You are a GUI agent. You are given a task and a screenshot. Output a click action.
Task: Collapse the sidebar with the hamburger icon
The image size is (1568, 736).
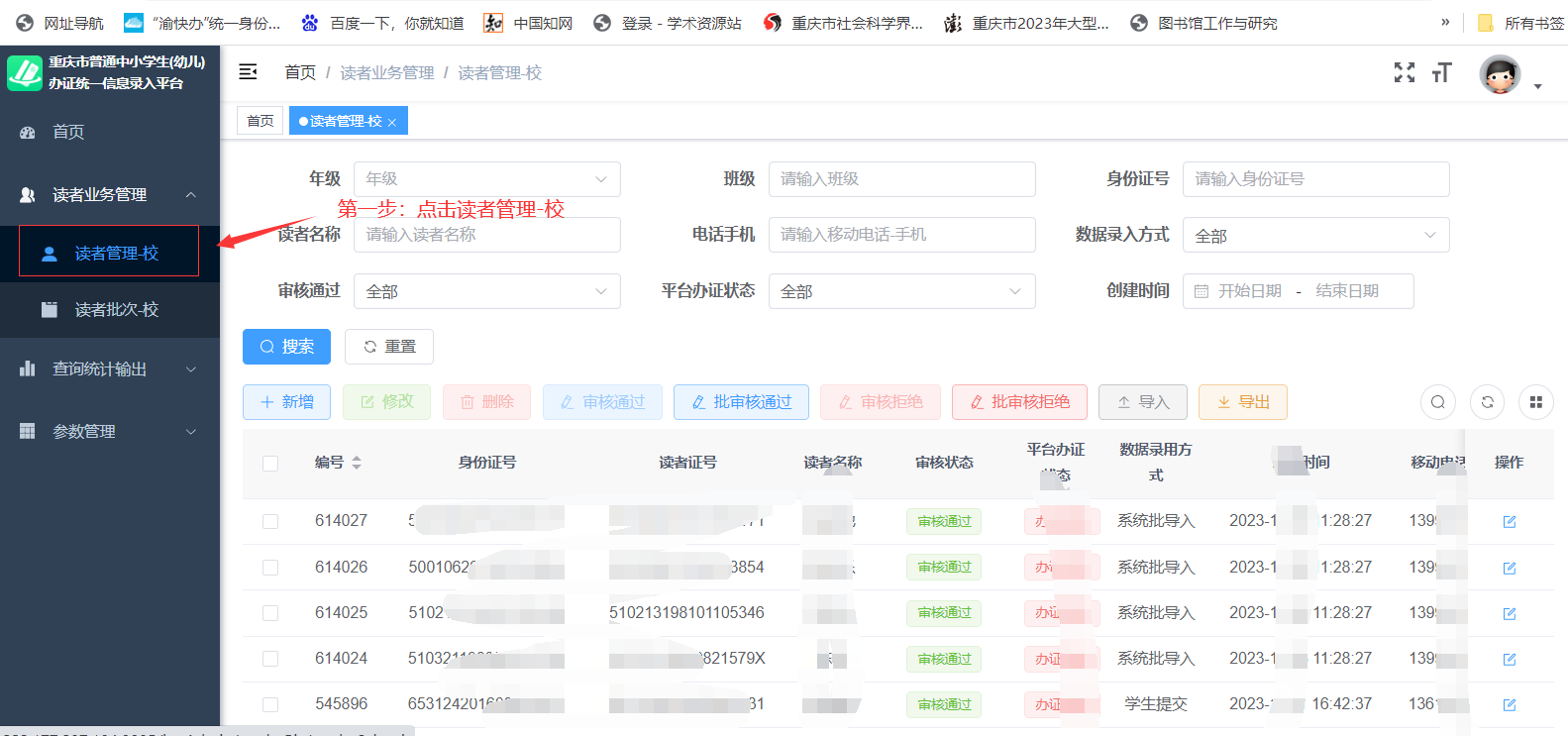(249, 71)
